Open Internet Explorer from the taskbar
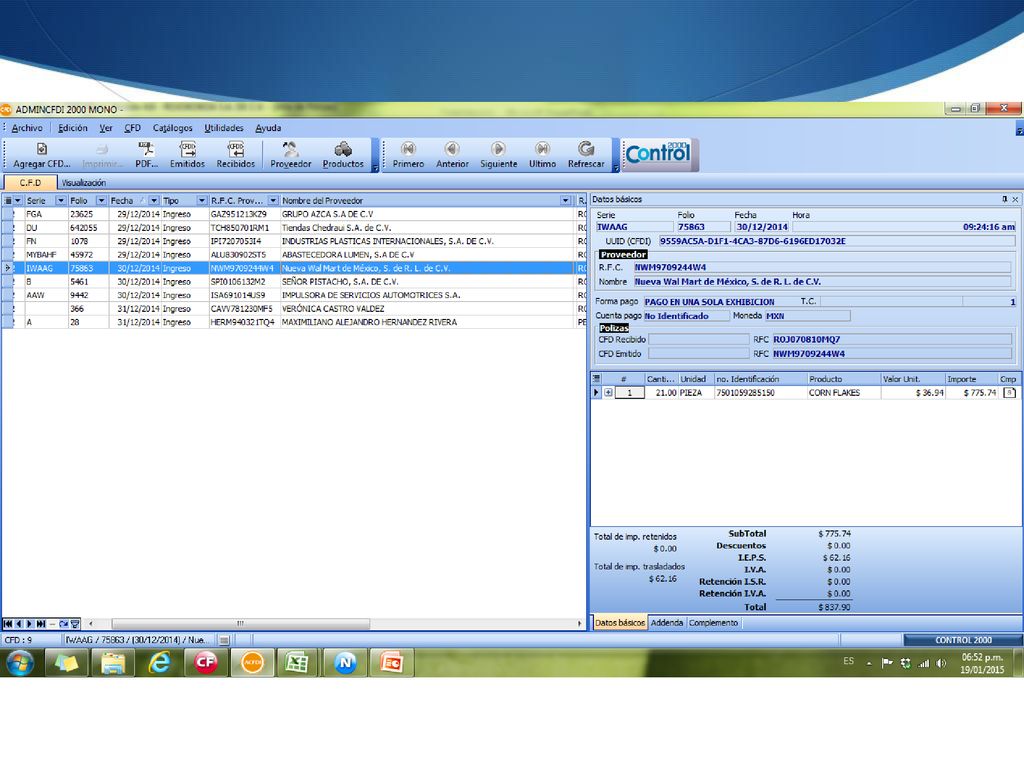 tap(159, 663)
